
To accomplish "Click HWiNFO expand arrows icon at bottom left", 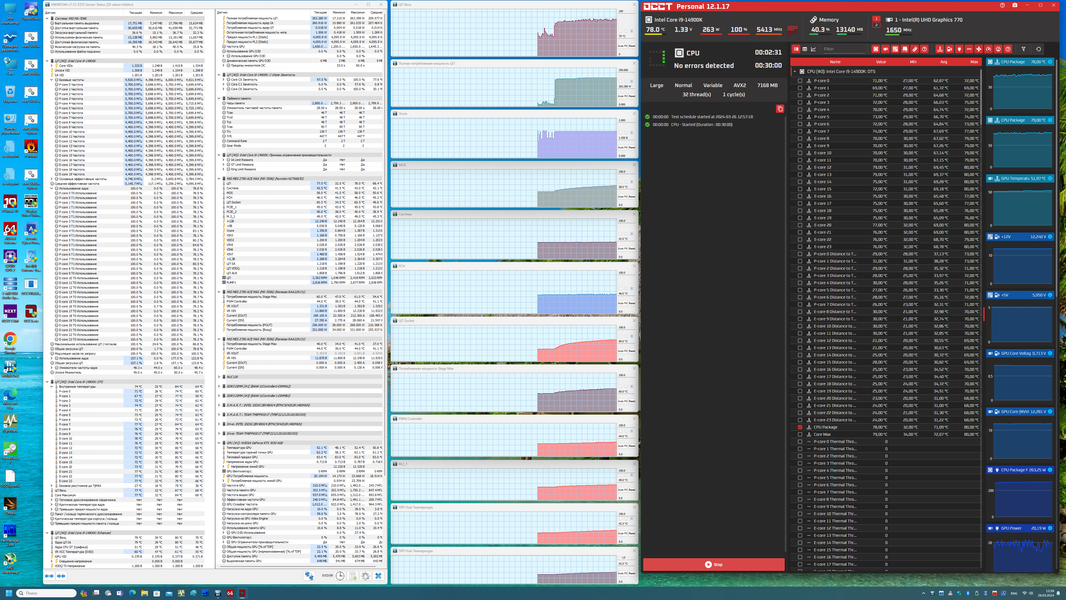I will [x=49, y=576].
